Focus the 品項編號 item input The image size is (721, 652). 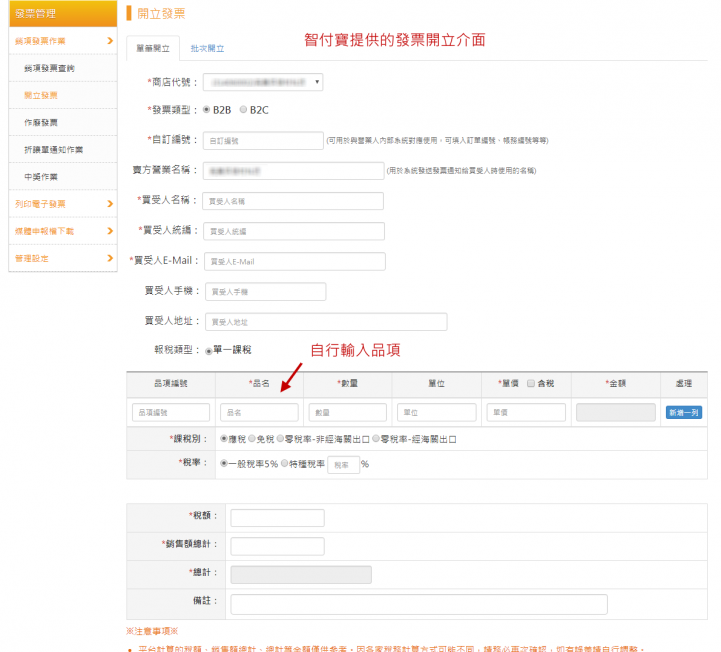pyautogui.click(x=171, y=412)
